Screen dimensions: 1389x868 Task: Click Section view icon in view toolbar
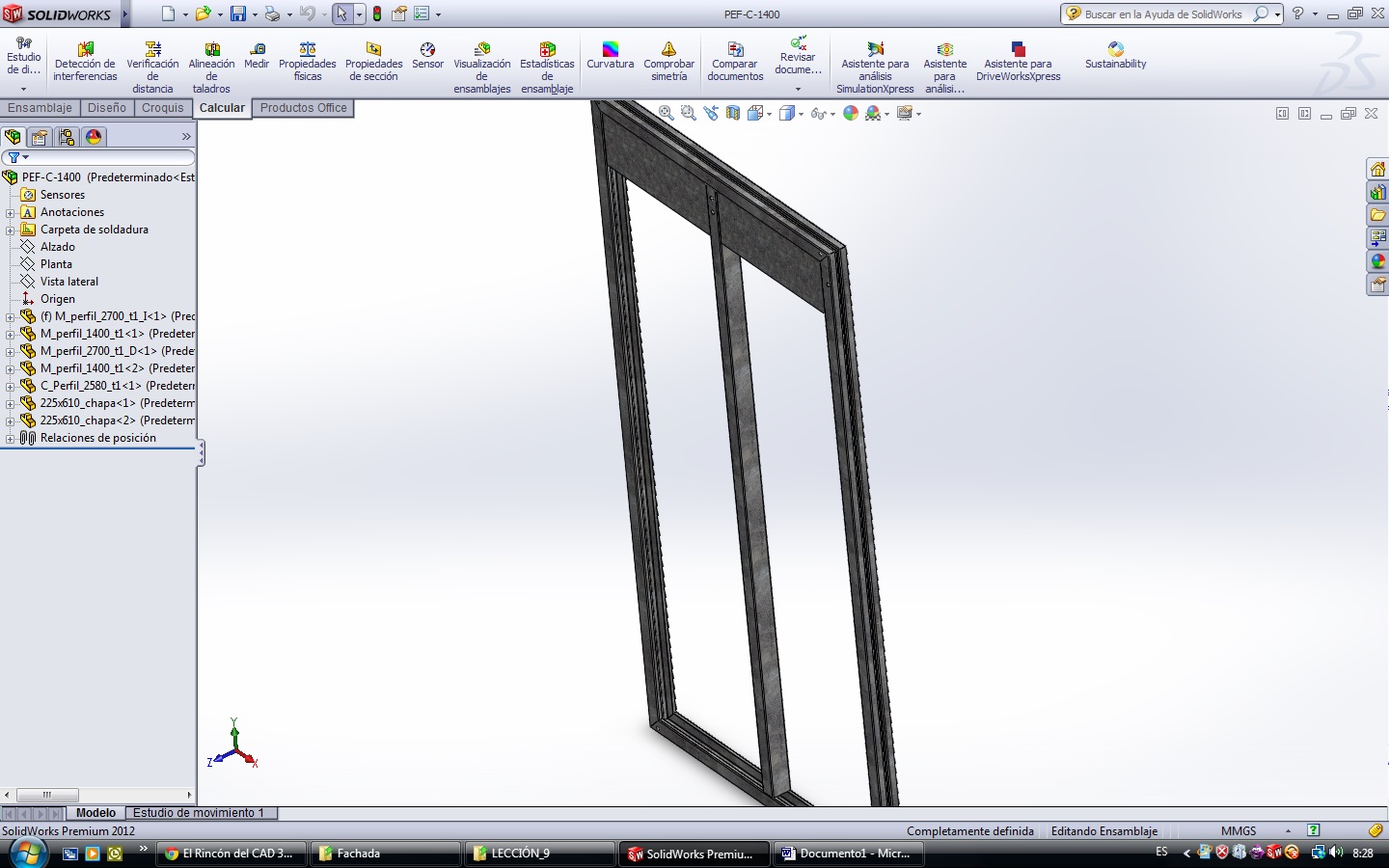pyautogui.click(x=733, y=113)
